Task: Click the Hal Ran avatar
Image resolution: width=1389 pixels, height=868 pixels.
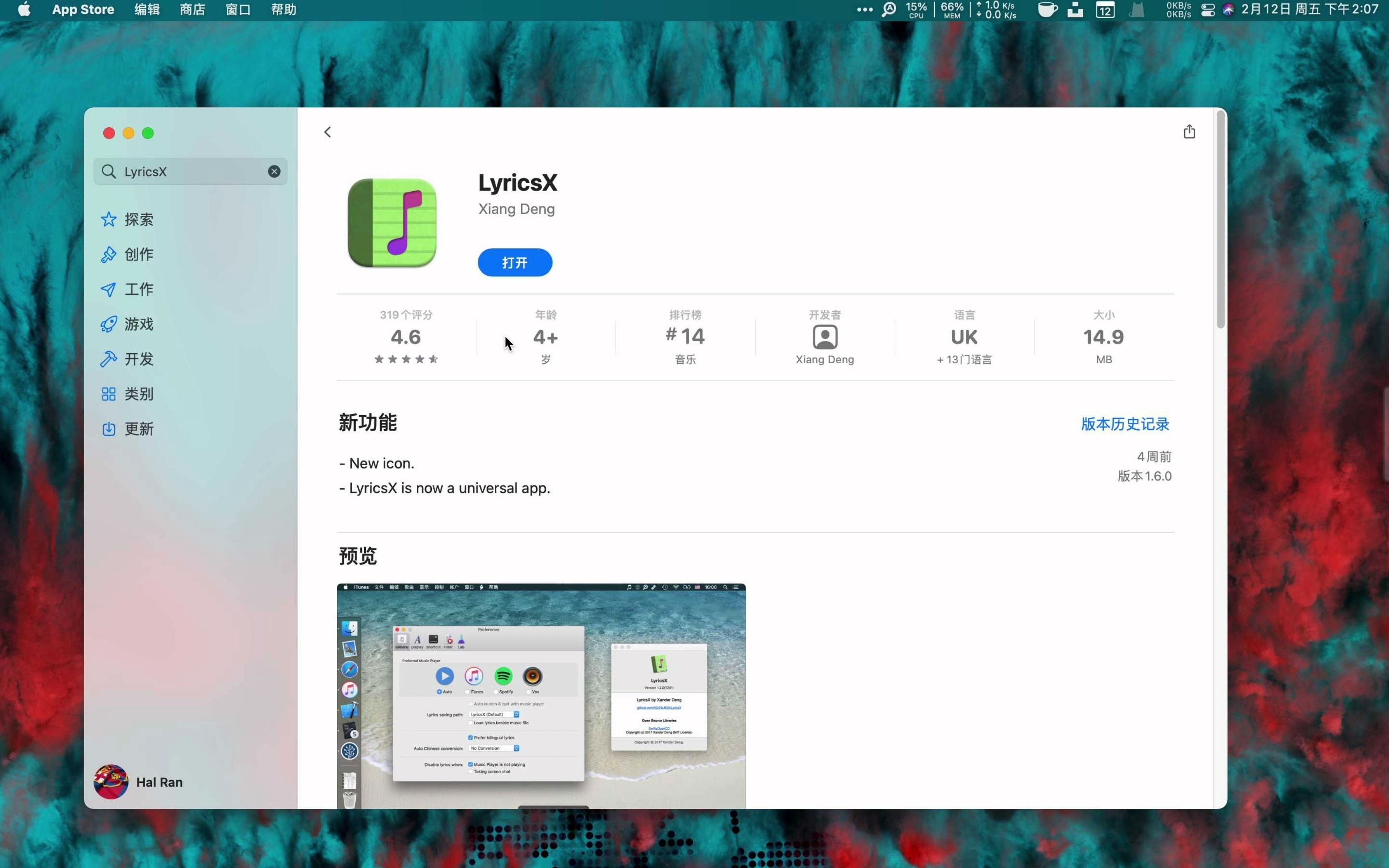Action: (111, 781)
